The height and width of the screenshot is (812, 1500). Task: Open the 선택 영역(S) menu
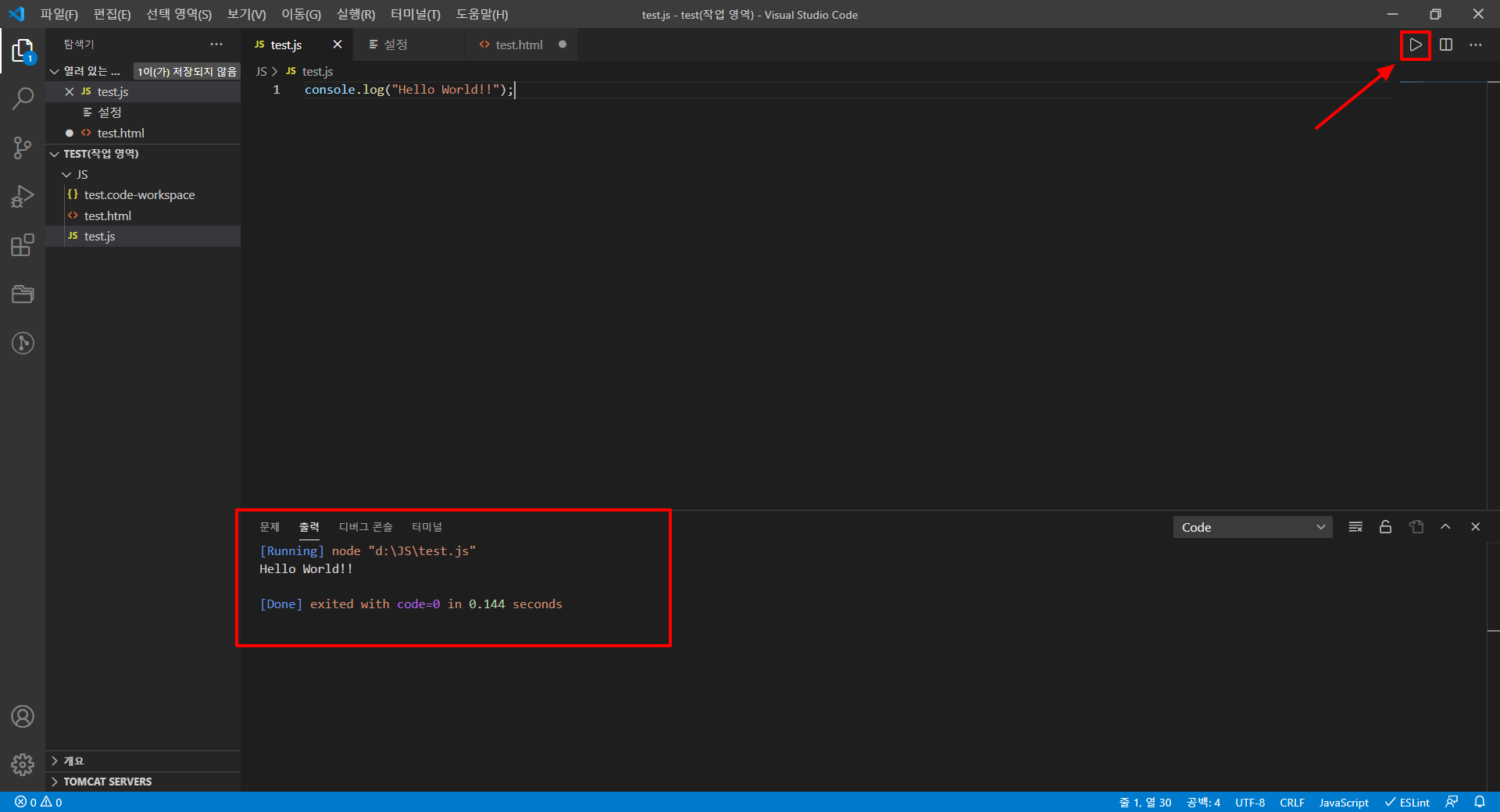[179, 14]
